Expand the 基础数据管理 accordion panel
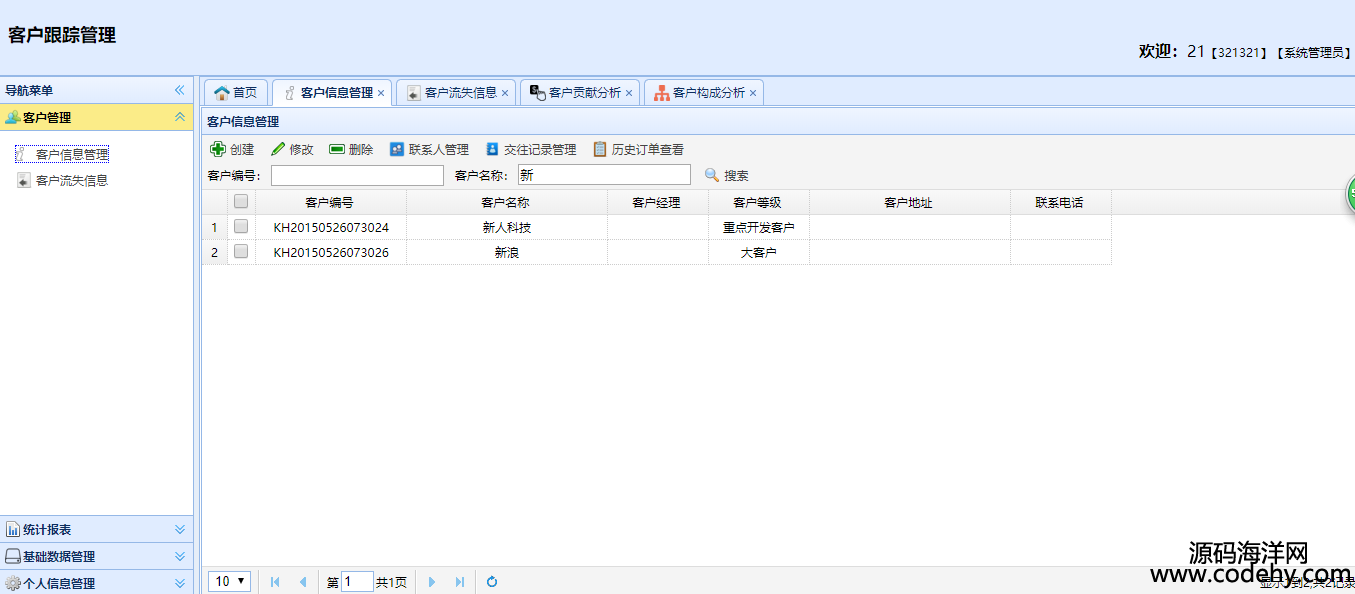Viewport: 1355px width, 594px height. 96,556
